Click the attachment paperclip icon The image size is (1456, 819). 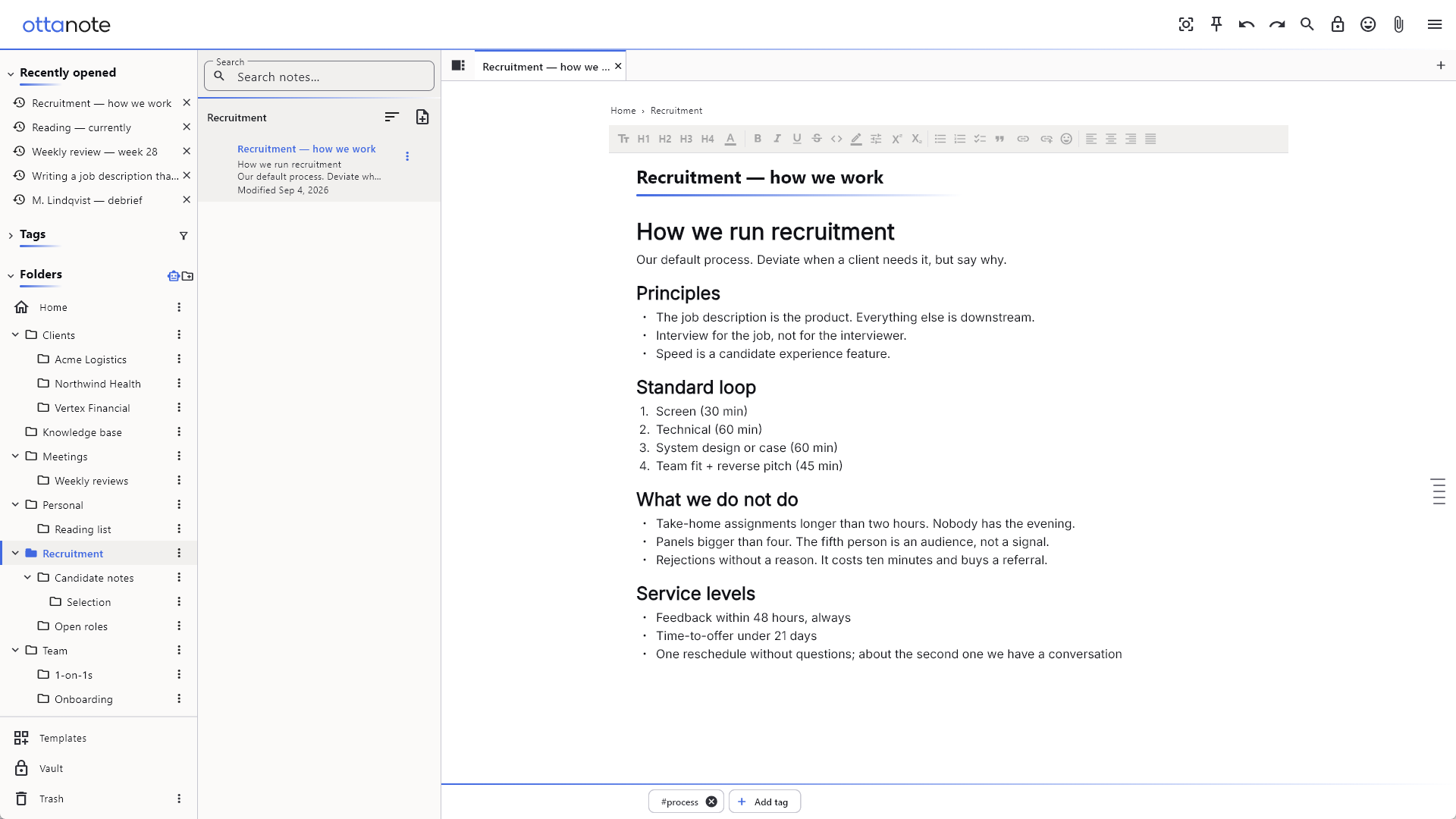(1398, 24)
